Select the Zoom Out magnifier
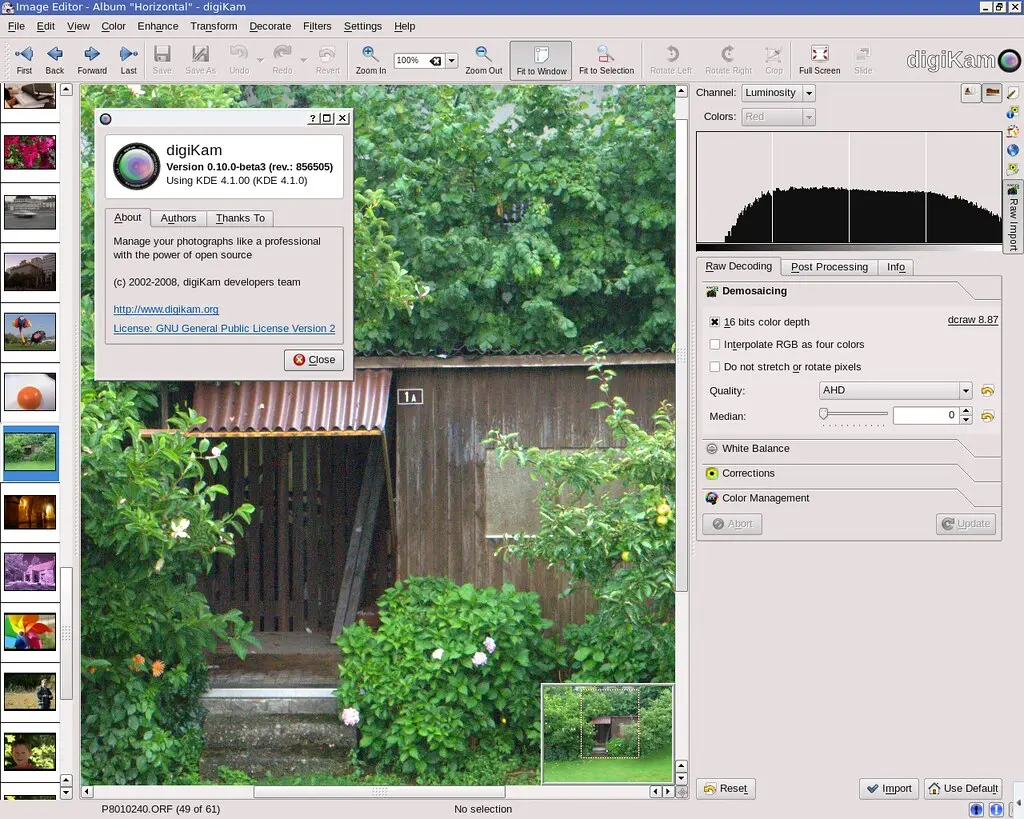This screenshot has height=819, width=1024. coord(483,58)
